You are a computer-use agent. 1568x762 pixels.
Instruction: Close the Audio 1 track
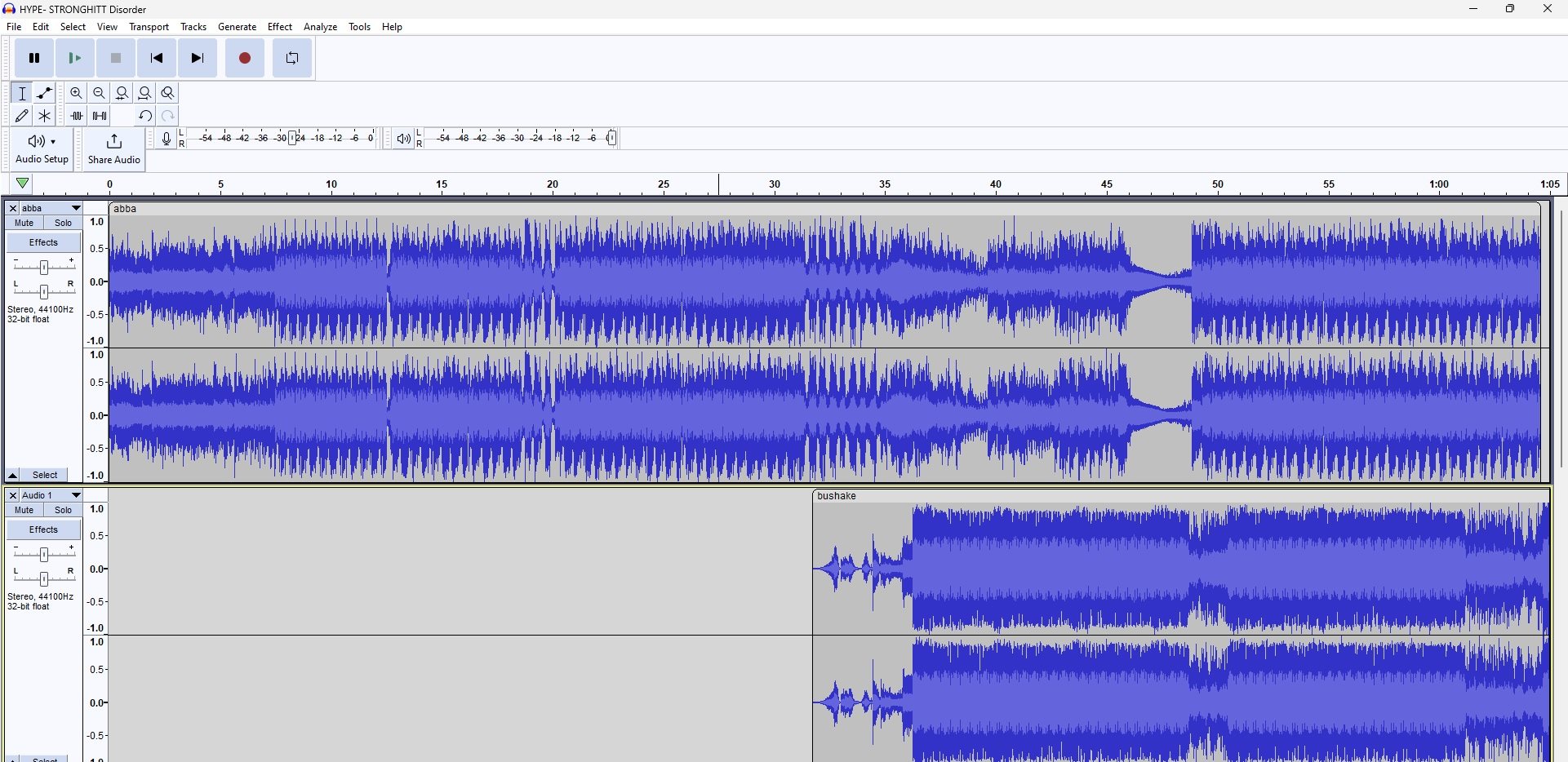12,496
